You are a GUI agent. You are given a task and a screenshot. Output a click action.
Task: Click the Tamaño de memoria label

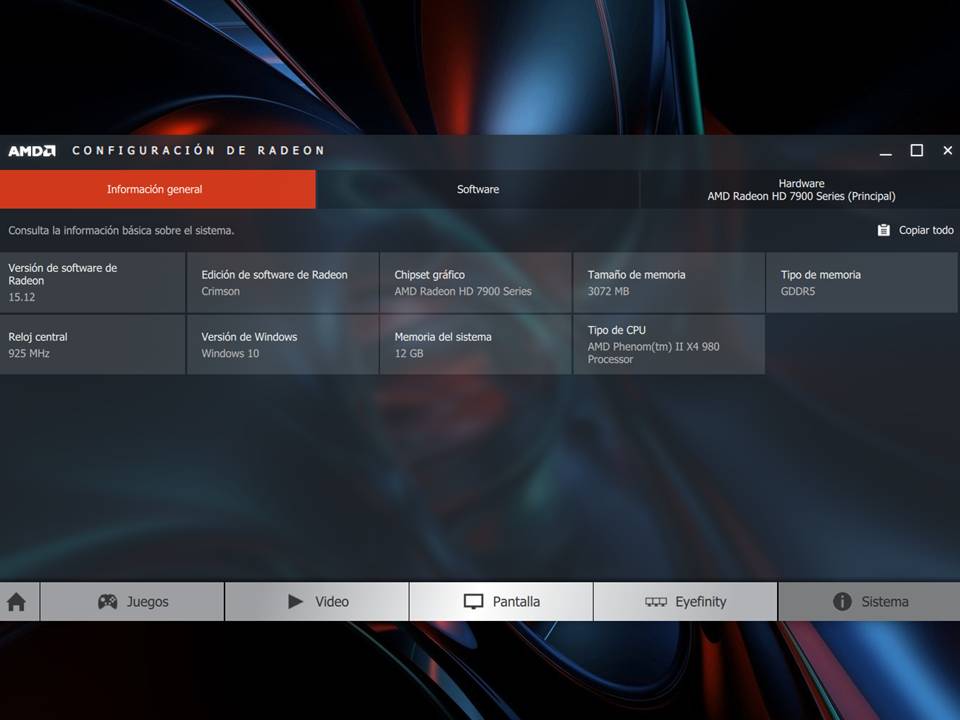[x=636, y=275]
